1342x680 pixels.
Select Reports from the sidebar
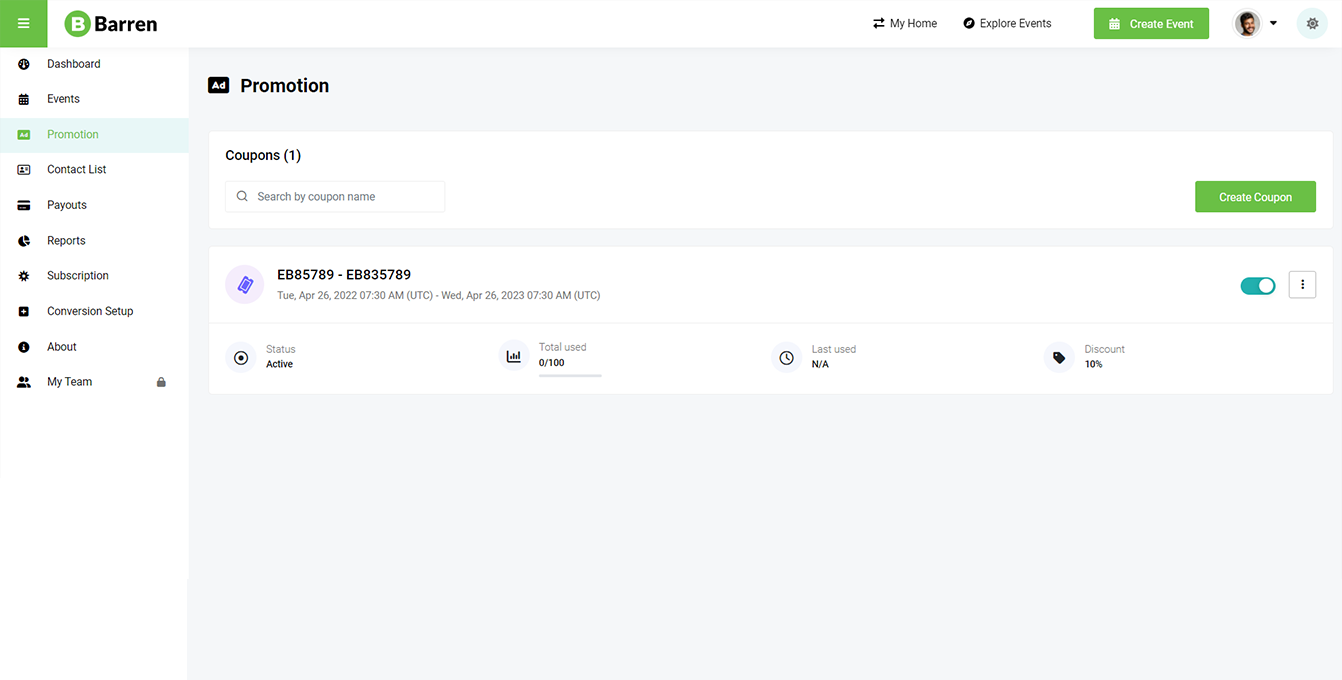point(66,241)
